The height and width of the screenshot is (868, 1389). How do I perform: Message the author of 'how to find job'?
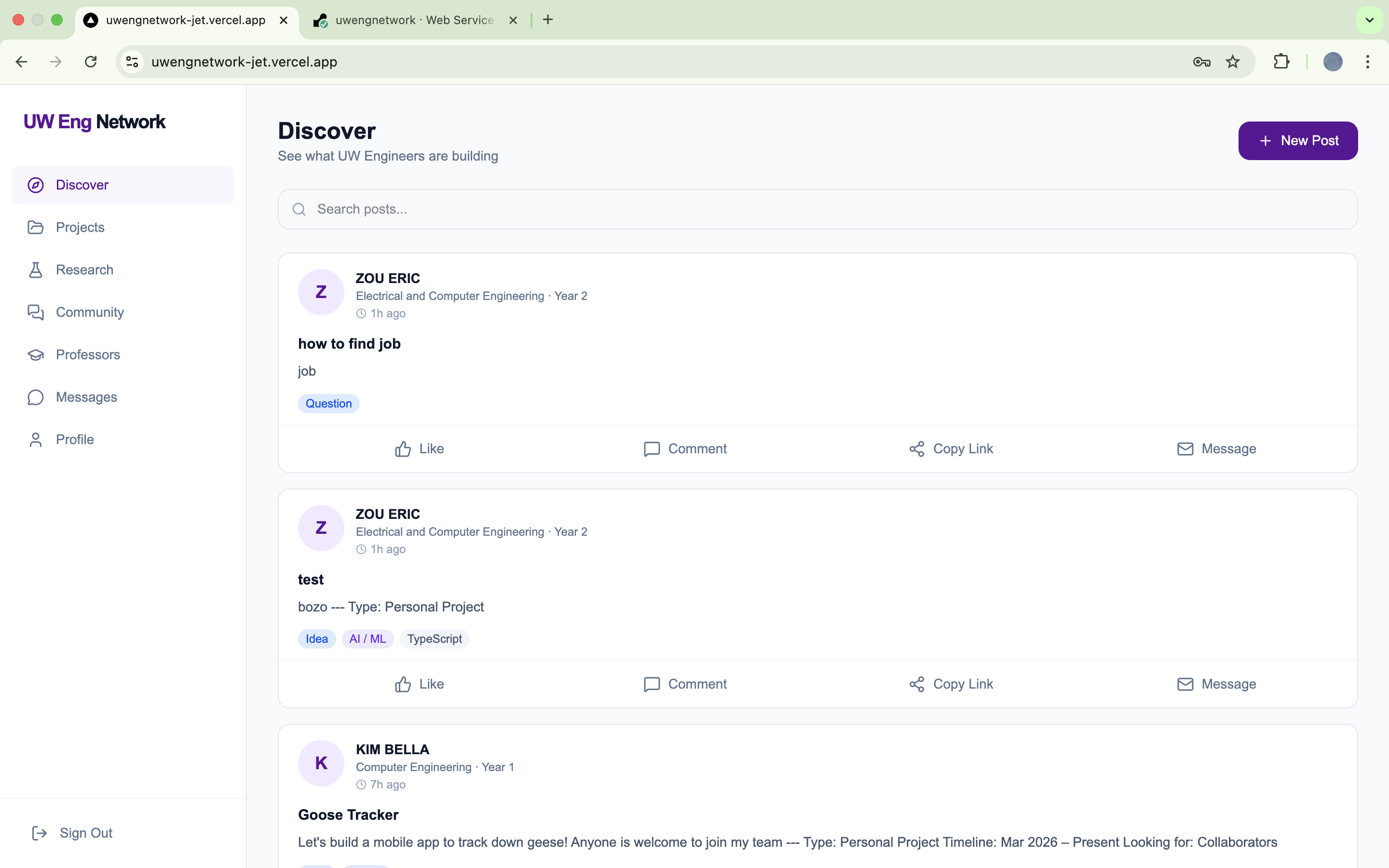click(1216, 449)
